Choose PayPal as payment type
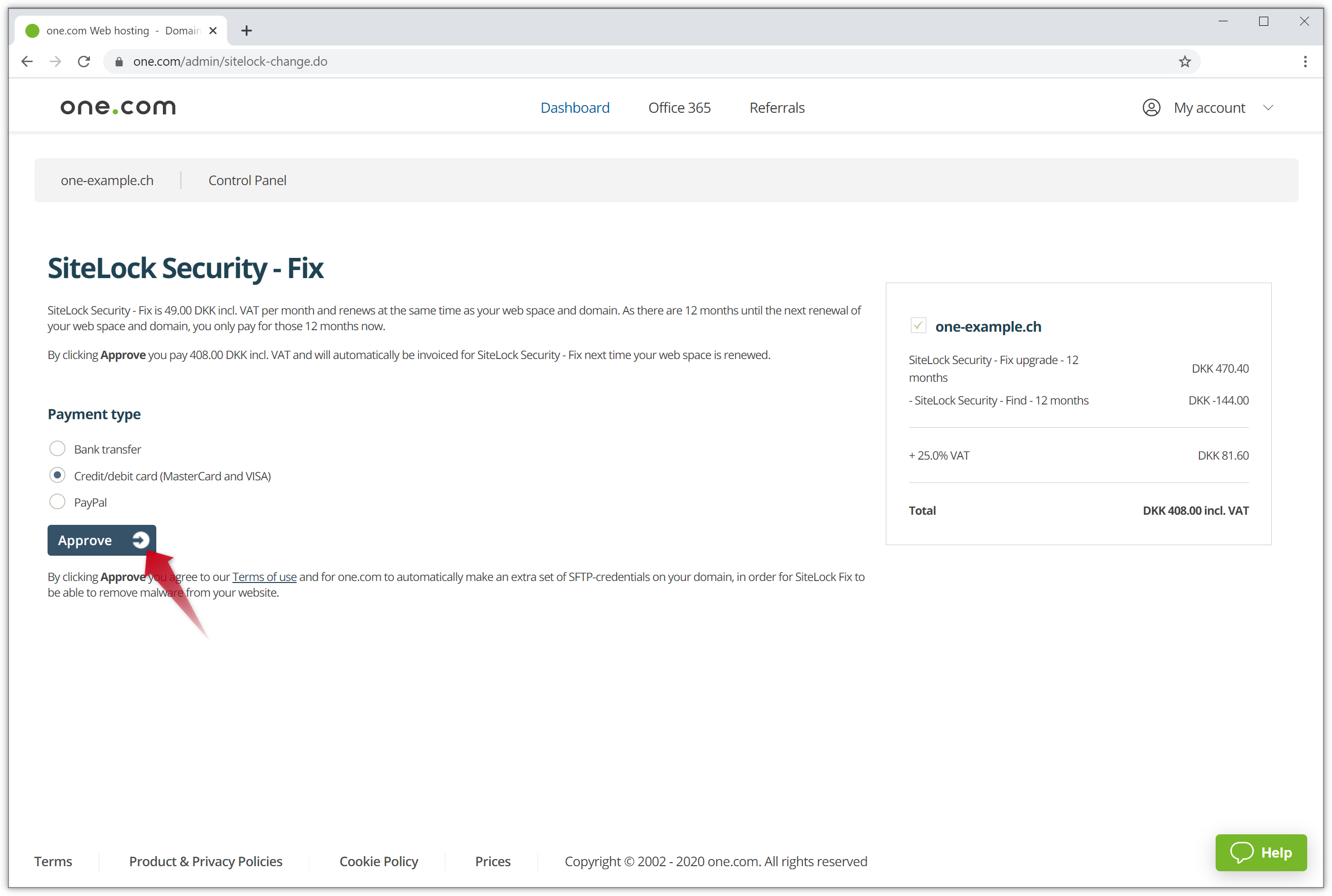The width and height of the screenshot is (1332, 896). click(x=57, y=502)
